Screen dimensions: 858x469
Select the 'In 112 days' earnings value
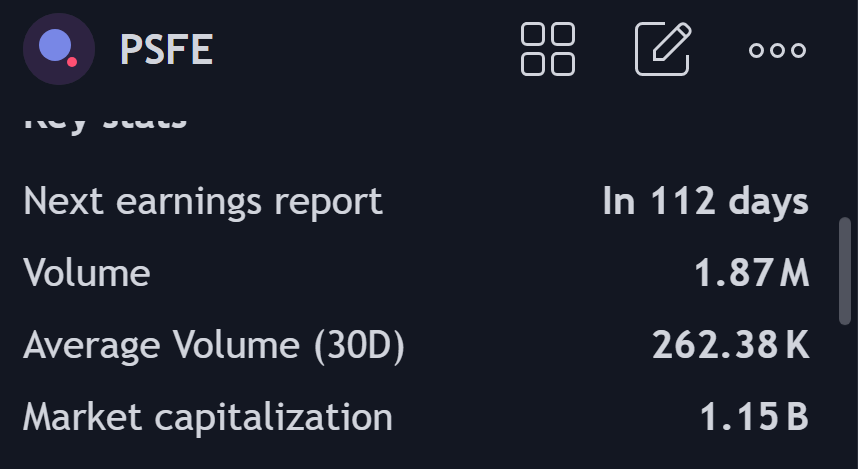coord(705,201)
